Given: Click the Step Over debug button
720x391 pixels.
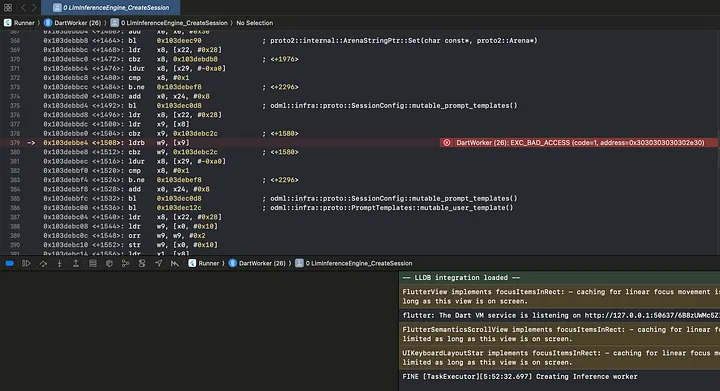Looking at the screenshot, I should (43, 263).
